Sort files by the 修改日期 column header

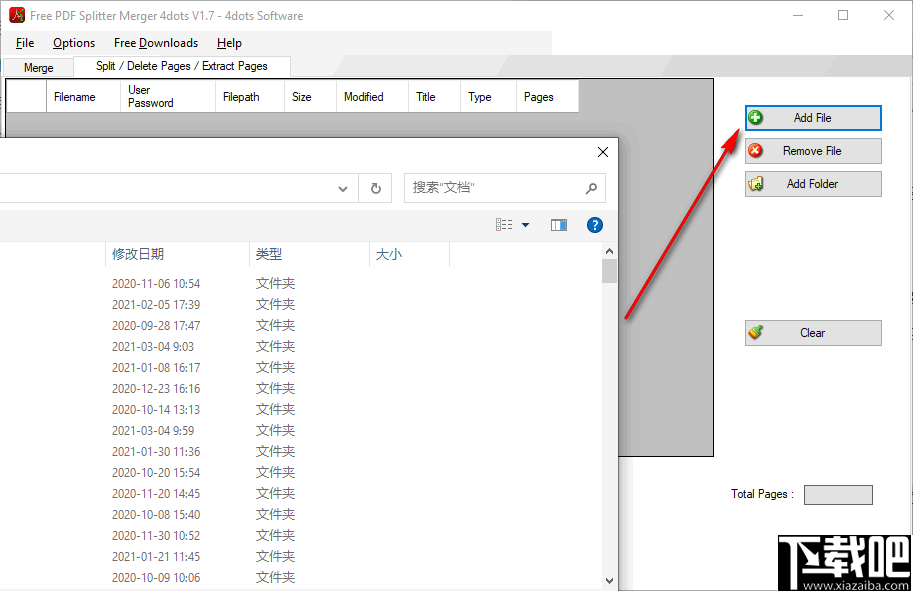coord(138,254)
